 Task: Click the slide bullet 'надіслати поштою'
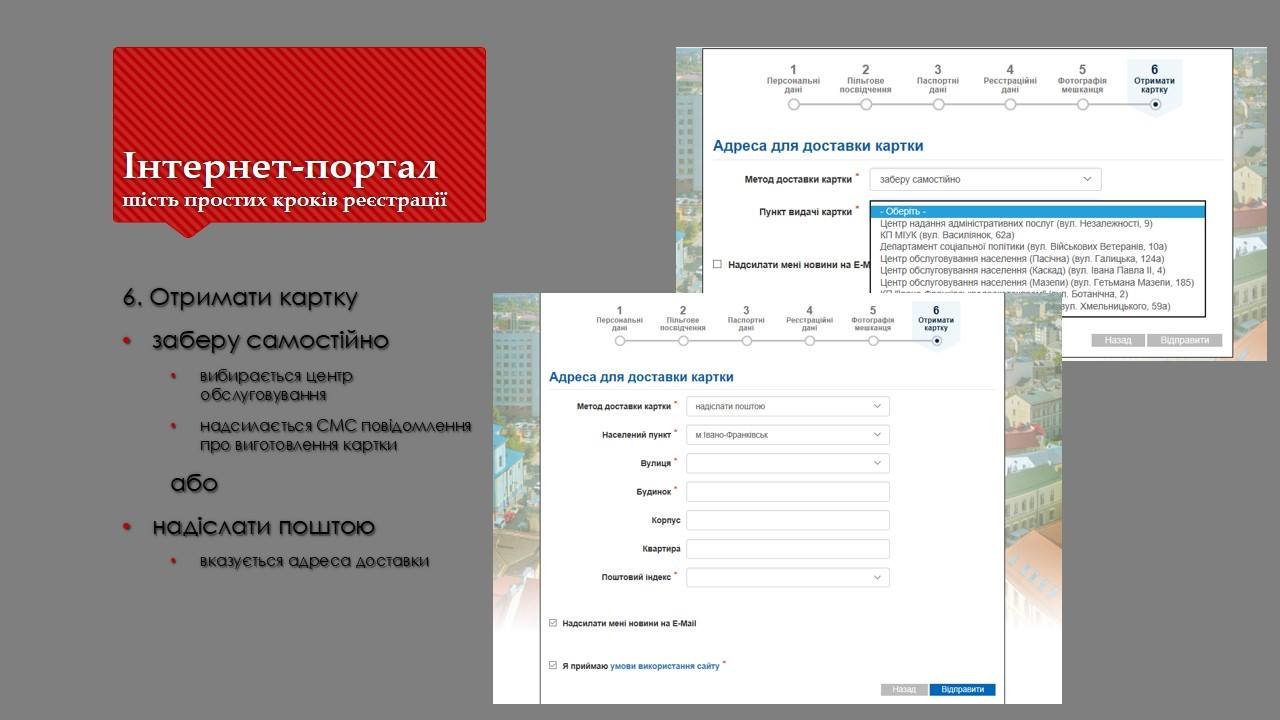tap(264, 527)
